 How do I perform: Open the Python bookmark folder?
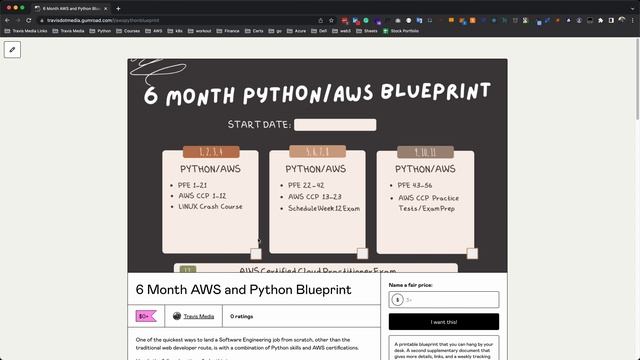100,31
